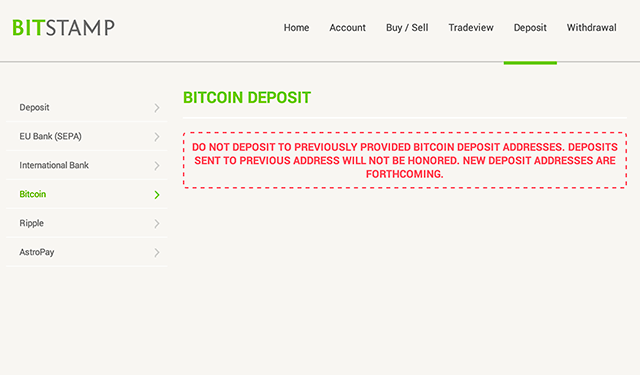Viewport: 640px width, 375px height.
Task: Click the green chevron beside Bitcoin
Action: (157, 195)
